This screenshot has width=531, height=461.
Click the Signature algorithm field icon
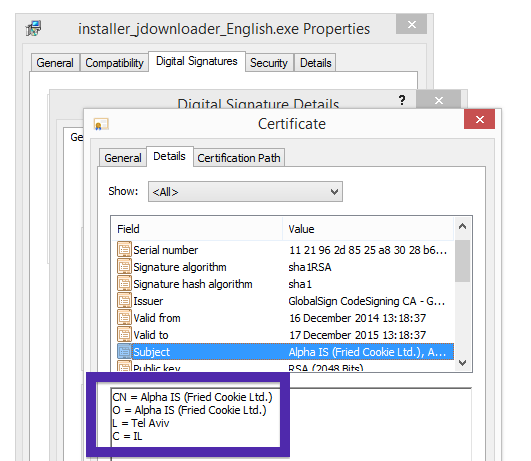coord(124,267)
